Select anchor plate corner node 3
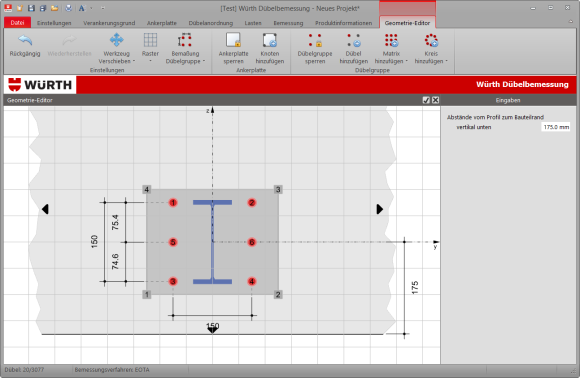The width and height of the screenshot is (580, 378). click(x=278, y=189)
